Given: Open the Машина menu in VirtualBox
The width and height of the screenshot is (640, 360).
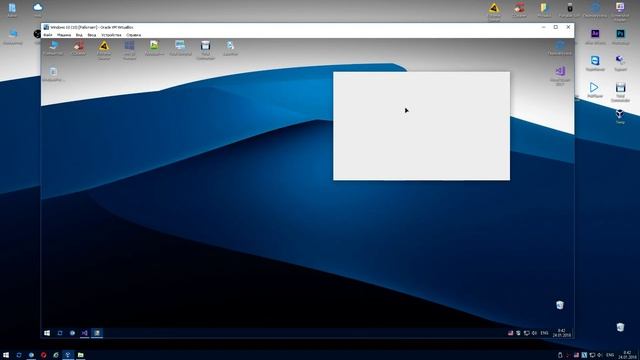Looking at the screenshot, I should tap(64, 35).
